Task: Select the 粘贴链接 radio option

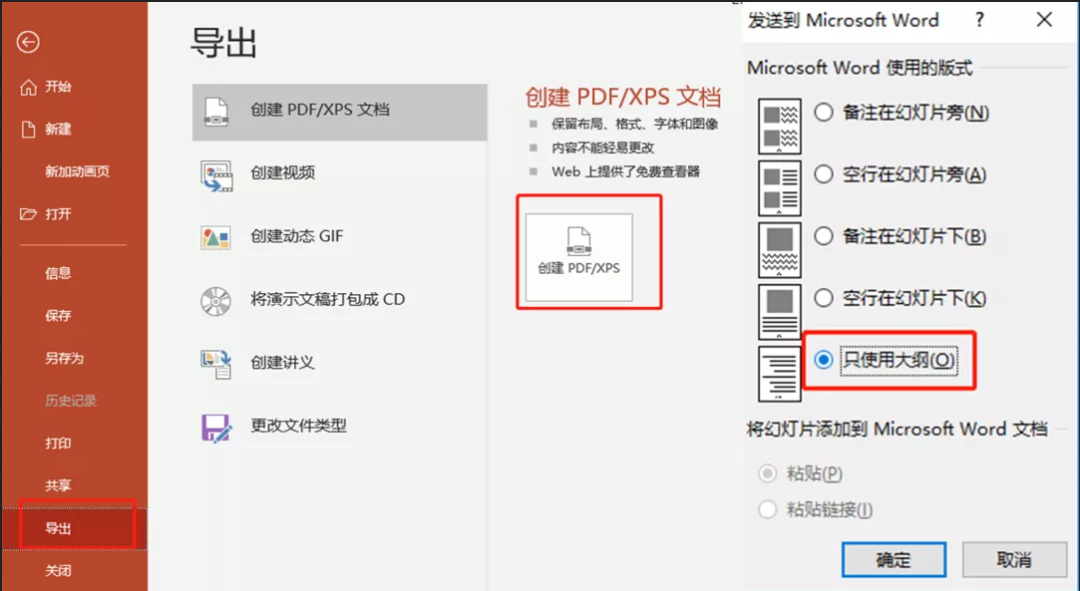Action: pos(766,511)
